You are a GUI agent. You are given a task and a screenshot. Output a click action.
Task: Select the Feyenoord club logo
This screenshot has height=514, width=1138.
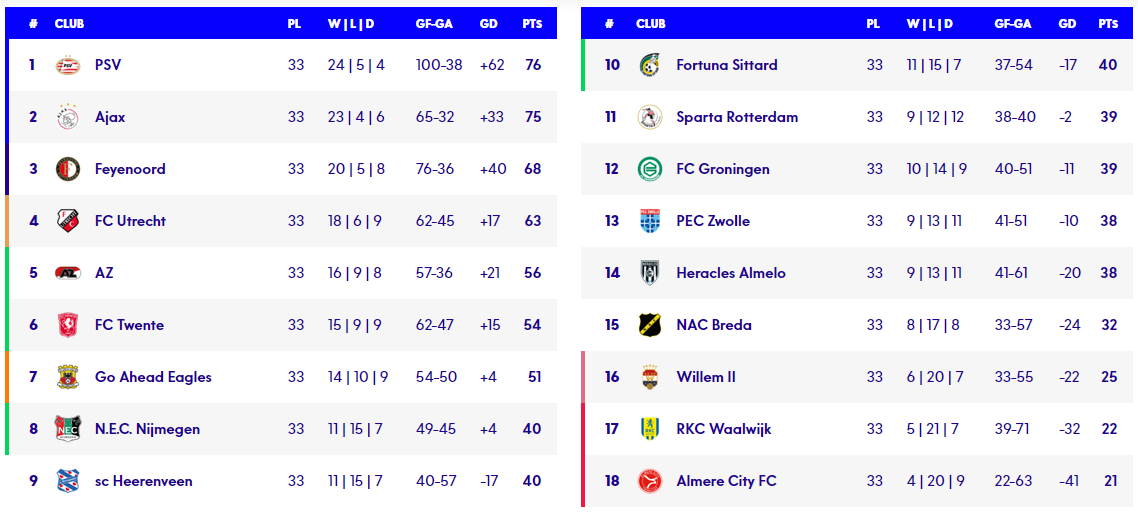[68, 169]
